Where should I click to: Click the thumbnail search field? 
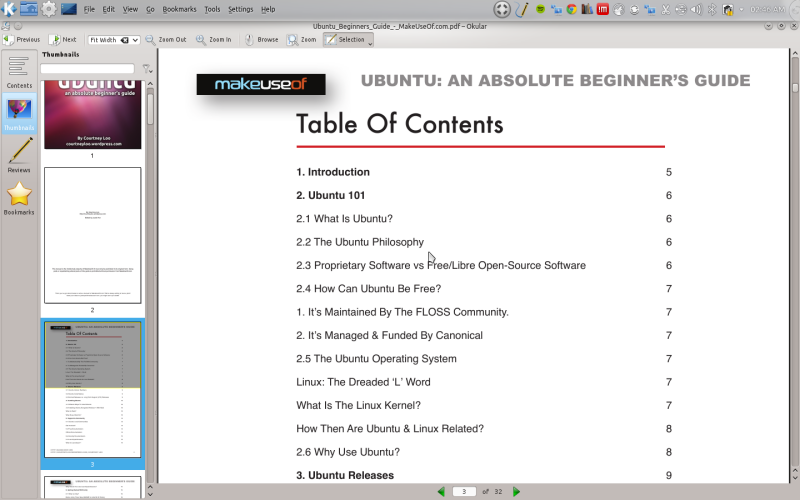tap(87, 68)
